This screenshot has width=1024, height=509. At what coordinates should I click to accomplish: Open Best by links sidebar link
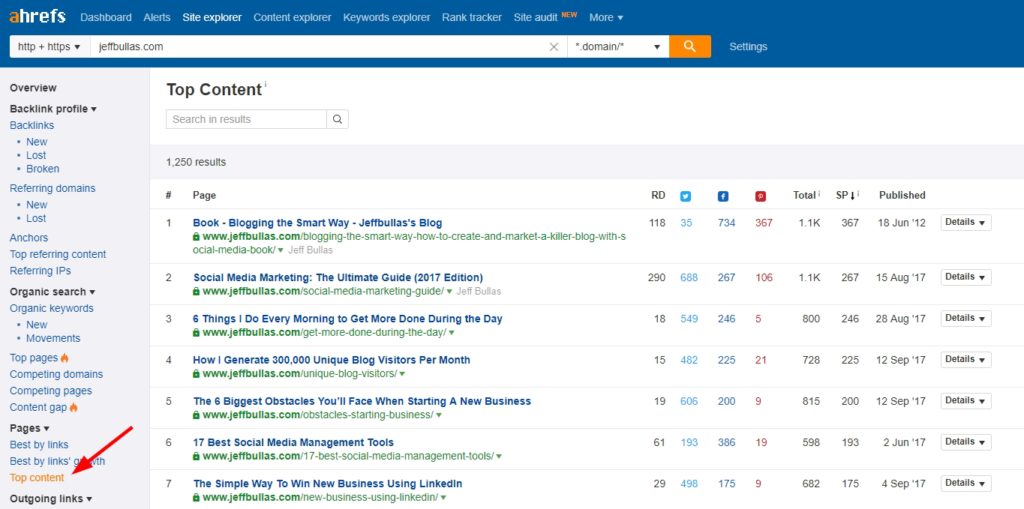pos(39,444)
